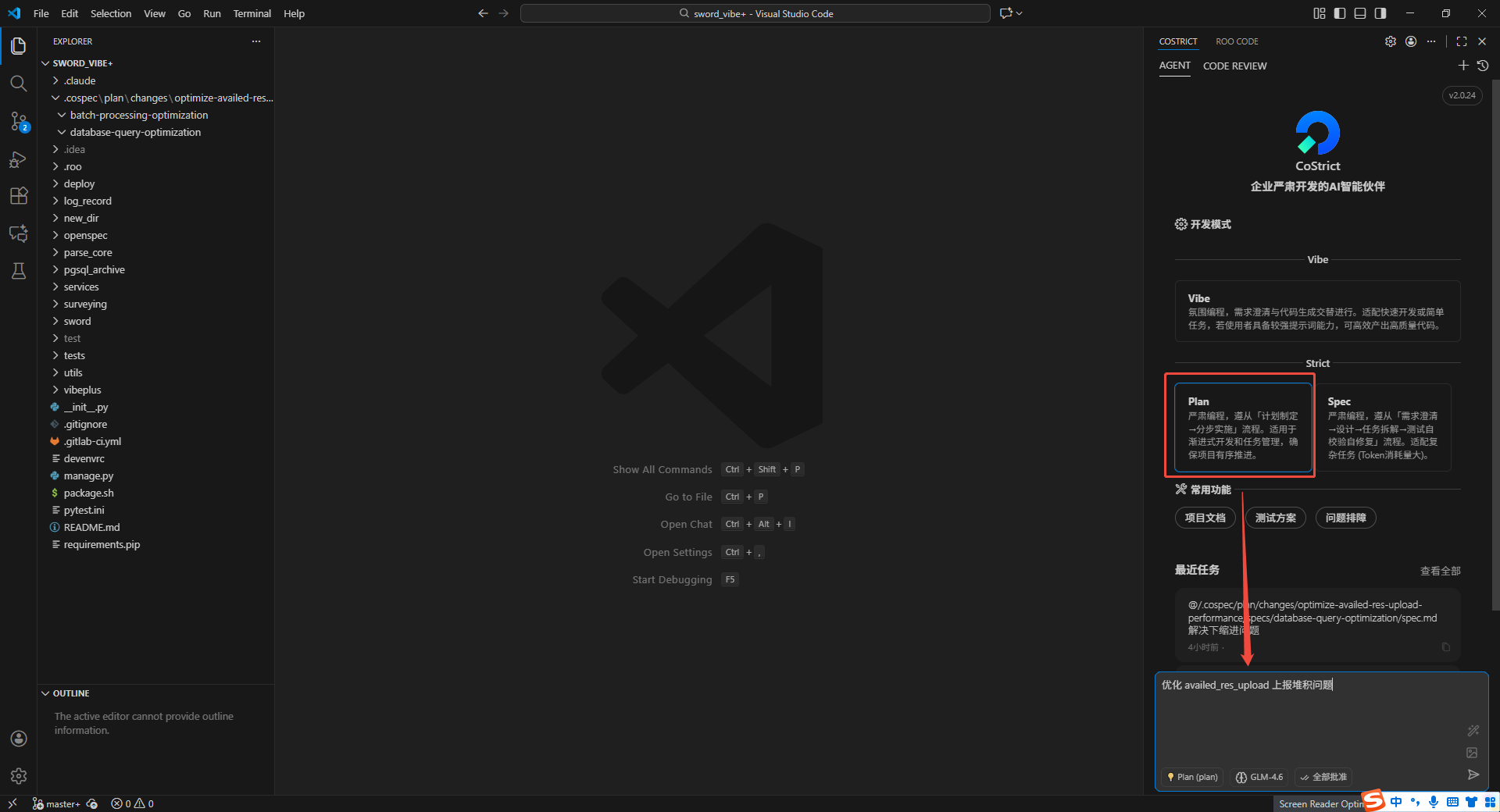Collapse the OUTLINE section
Image resolution: width=1500 pixels, height=812 pixels.
pyautogui.click(x=71, y=693)
